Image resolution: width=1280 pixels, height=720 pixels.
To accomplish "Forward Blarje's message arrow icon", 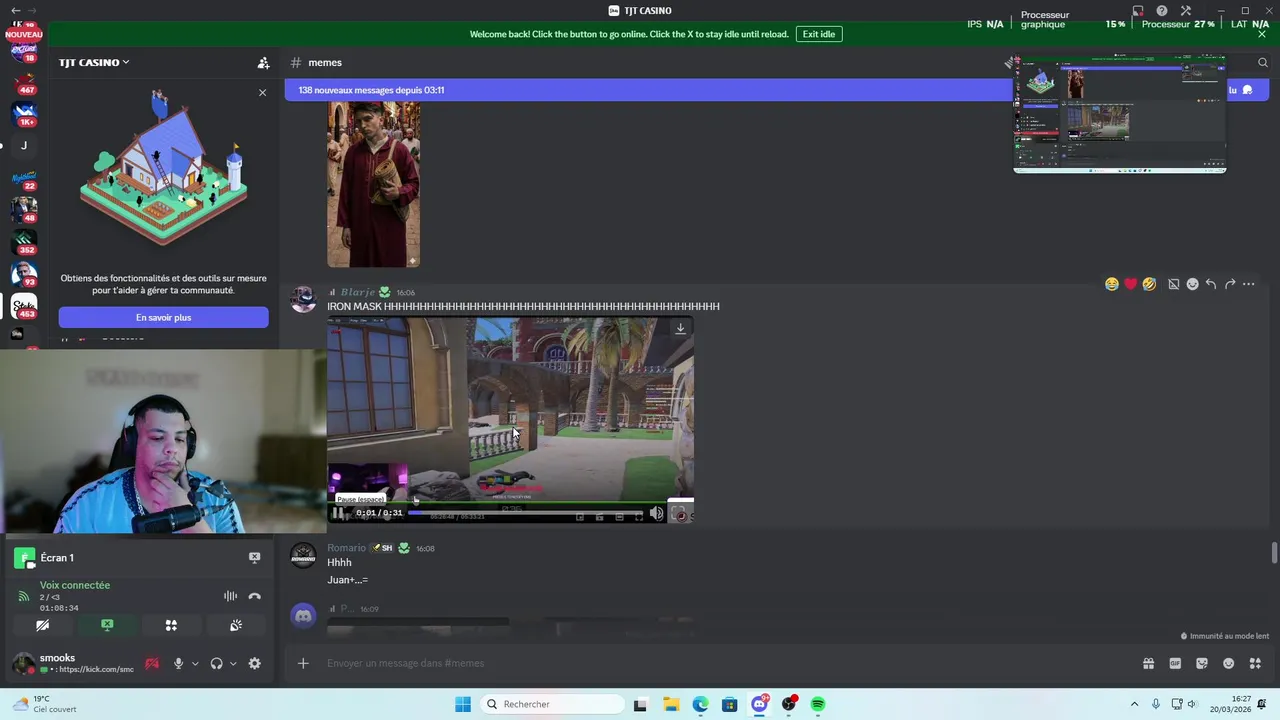I will pyautogui.click(x=1230, y=284).
